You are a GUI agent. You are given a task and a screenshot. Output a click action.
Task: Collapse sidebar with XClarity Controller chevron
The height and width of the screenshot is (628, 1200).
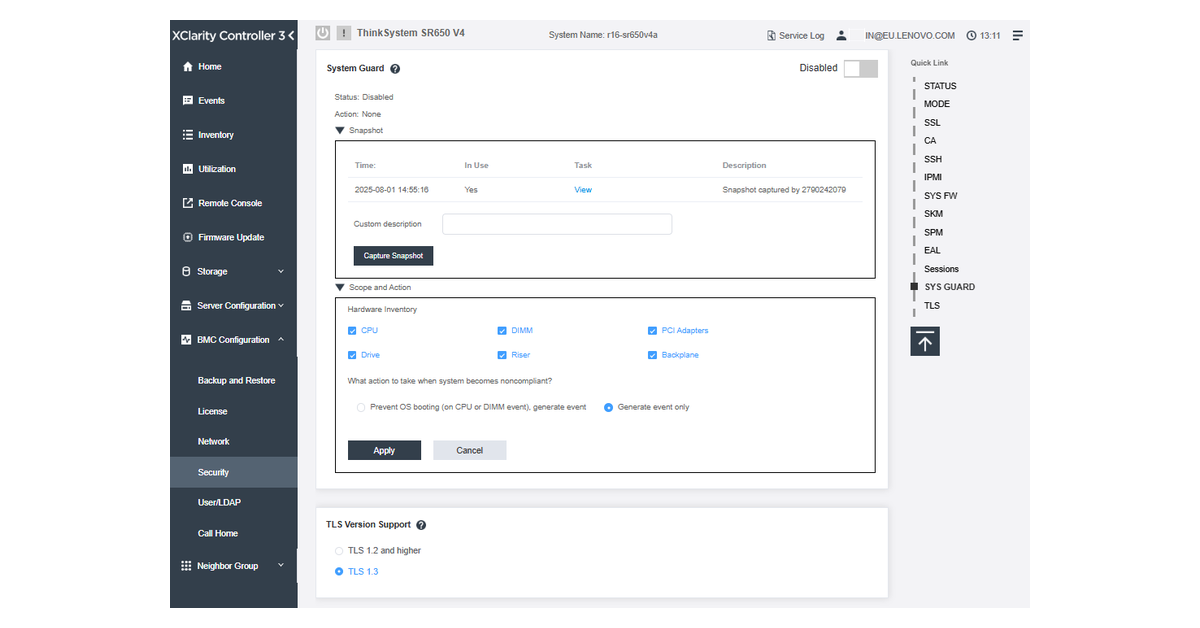(x=290, y=36)
